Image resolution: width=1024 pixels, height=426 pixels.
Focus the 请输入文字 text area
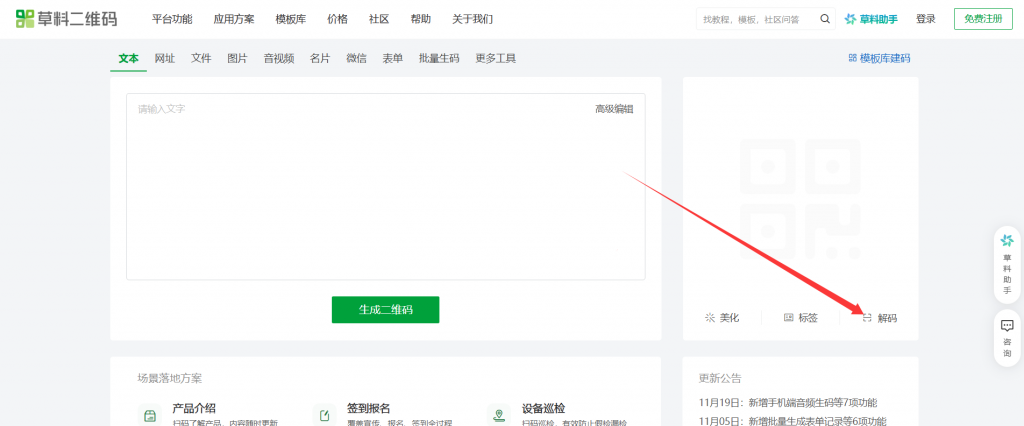coord(386,187)
